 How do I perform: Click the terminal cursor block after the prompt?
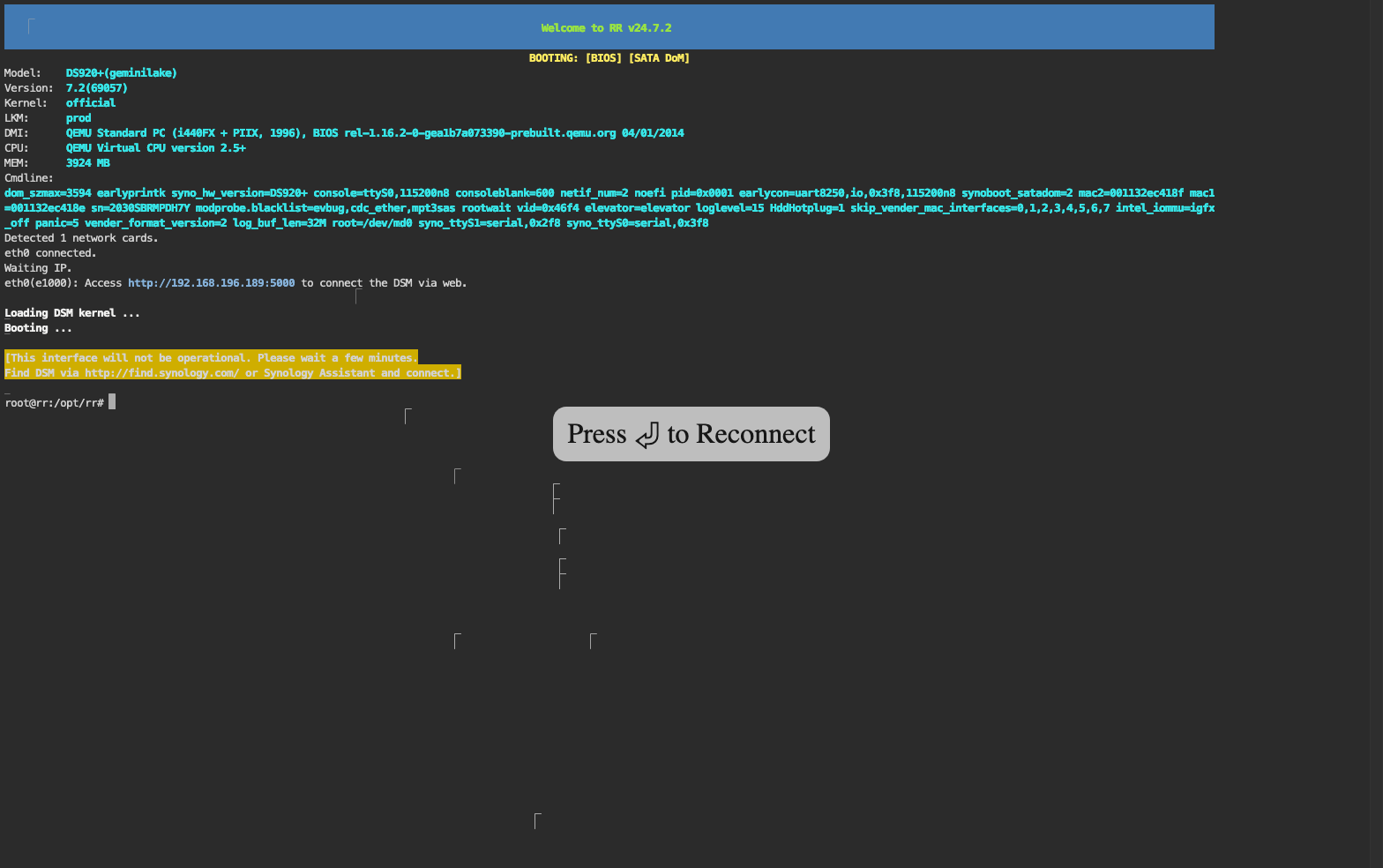click(112, 402)
